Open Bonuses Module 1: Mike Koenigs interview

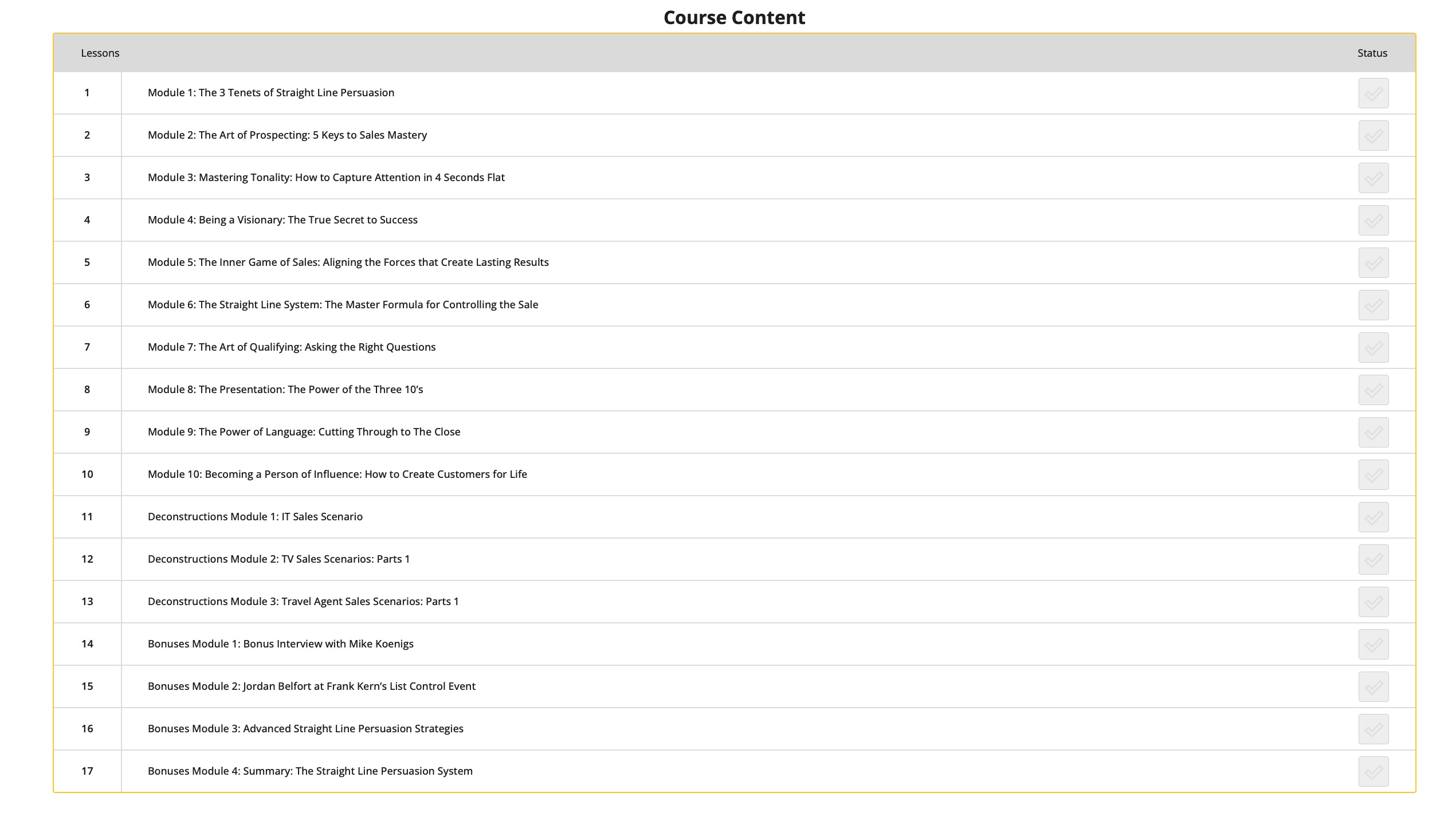281,644
